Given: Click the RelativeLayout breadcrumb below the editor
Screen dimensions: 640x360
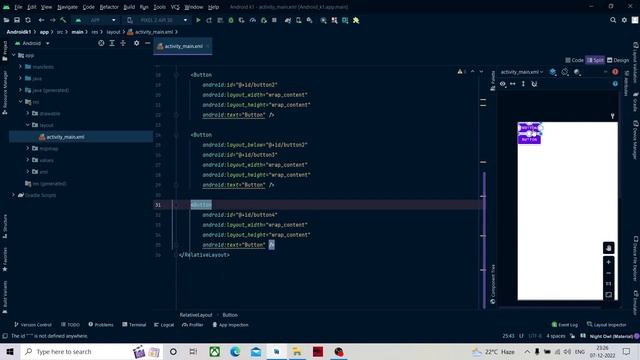Looking at the screenshot, I should point(196,315).
